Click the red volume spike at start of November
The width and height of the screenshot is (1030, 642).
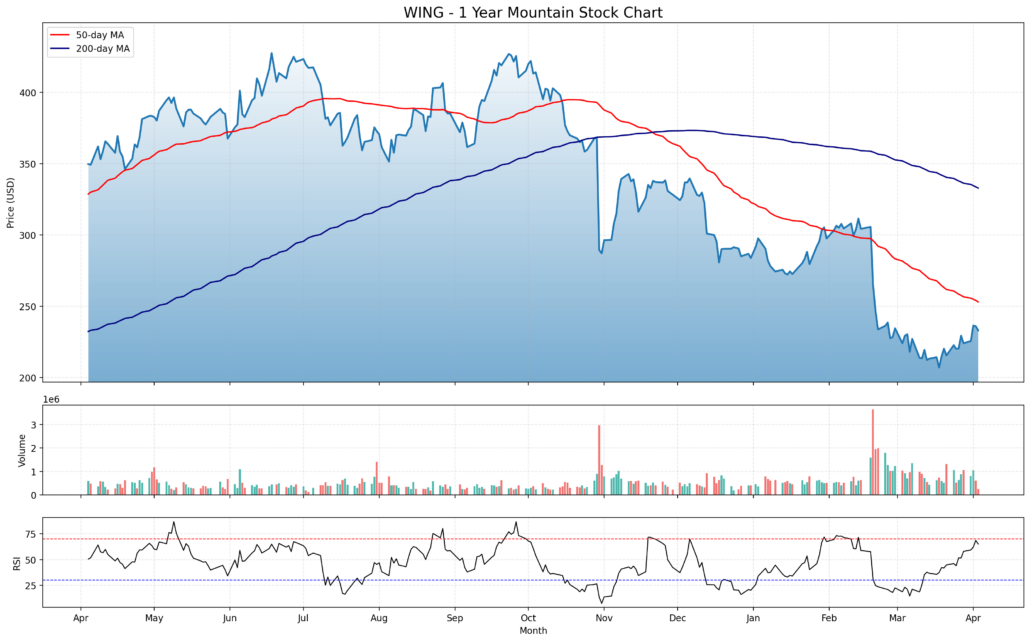click(599, 460)
